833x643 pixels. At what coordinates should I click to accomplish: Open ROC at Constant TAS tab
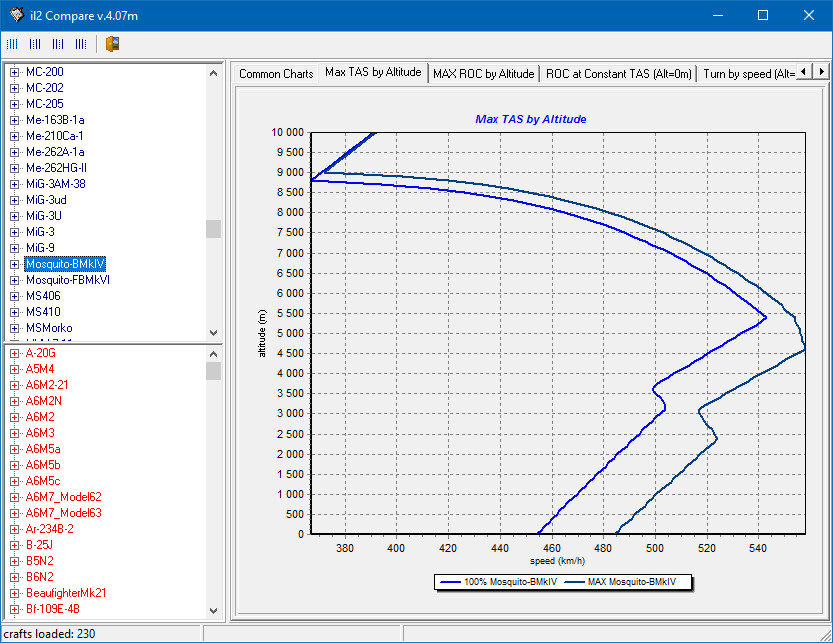(x=618, y=74)
